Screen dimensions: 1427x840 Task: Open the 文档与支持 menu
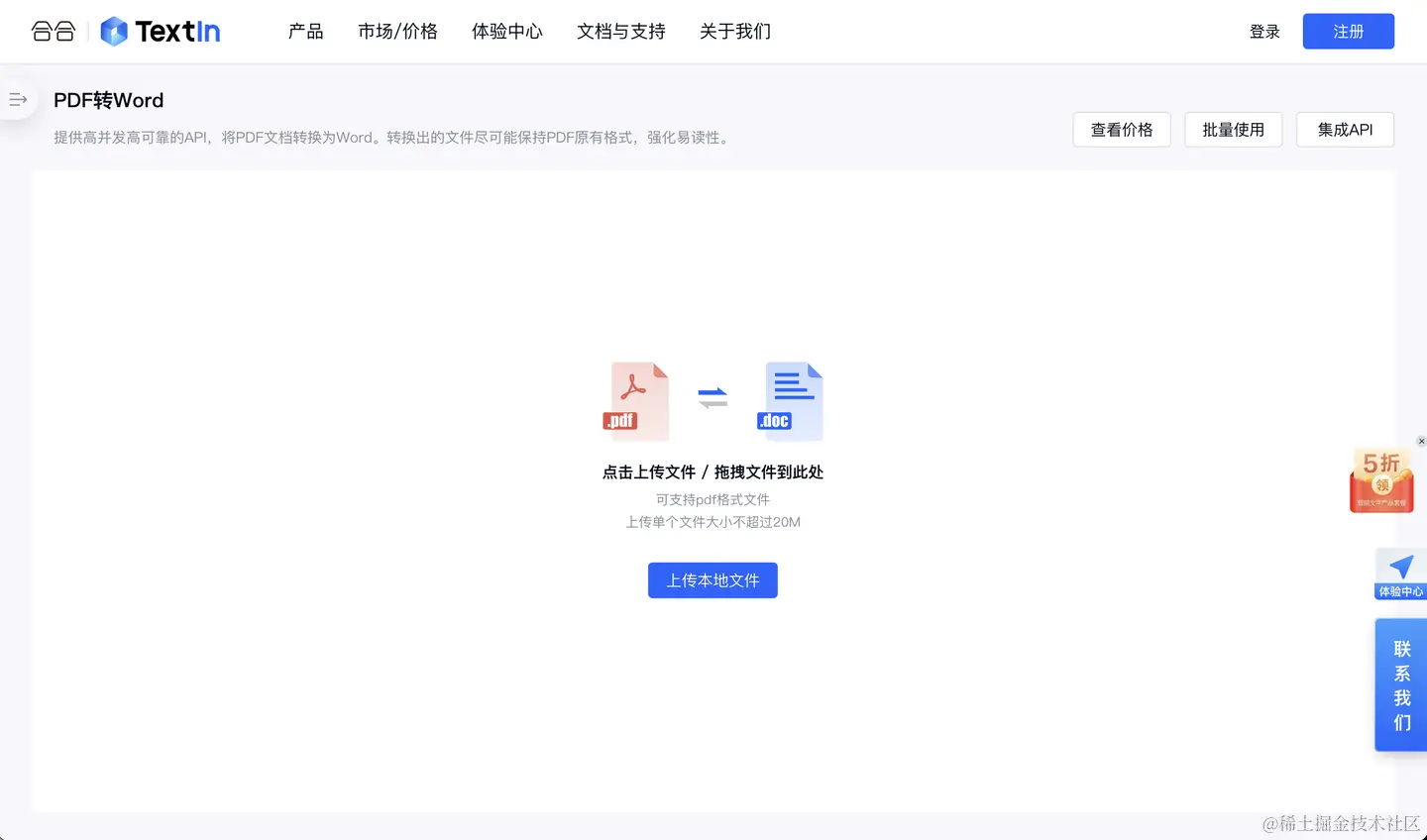coord(621,32)
